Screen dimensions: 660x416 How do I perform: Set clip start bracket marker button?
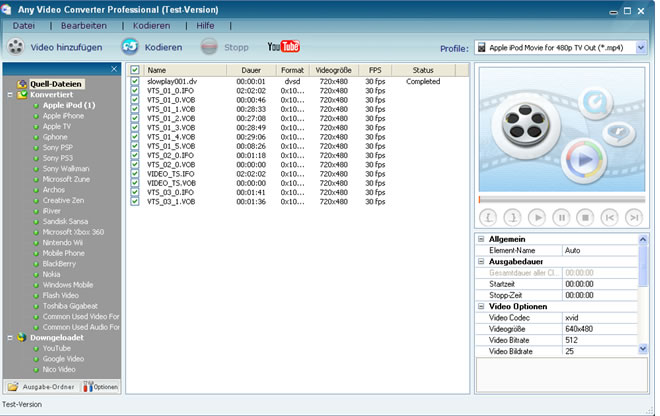[488, 218]
